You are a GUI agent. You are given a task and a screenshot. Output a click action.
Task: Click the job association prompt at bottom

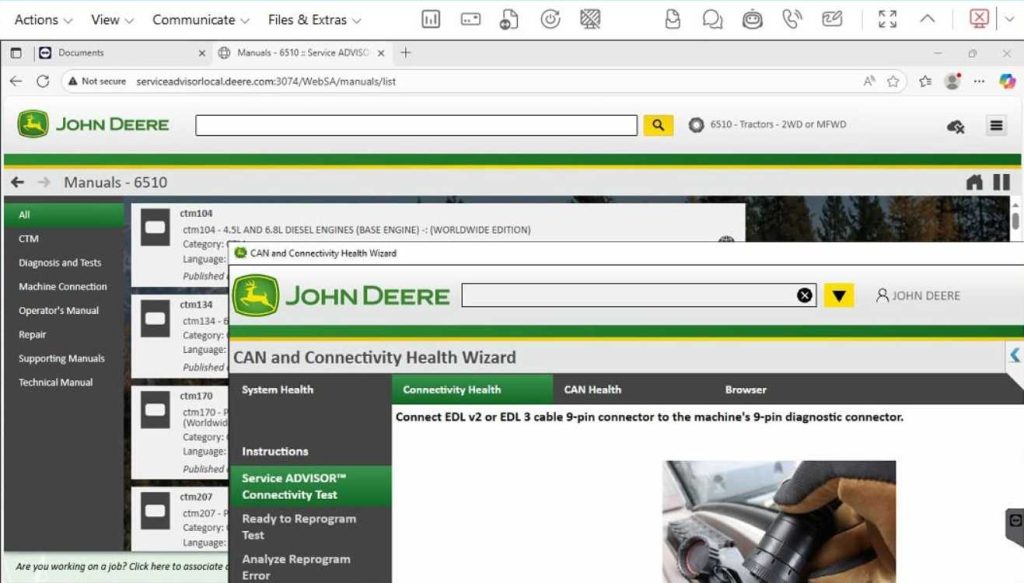119,567
